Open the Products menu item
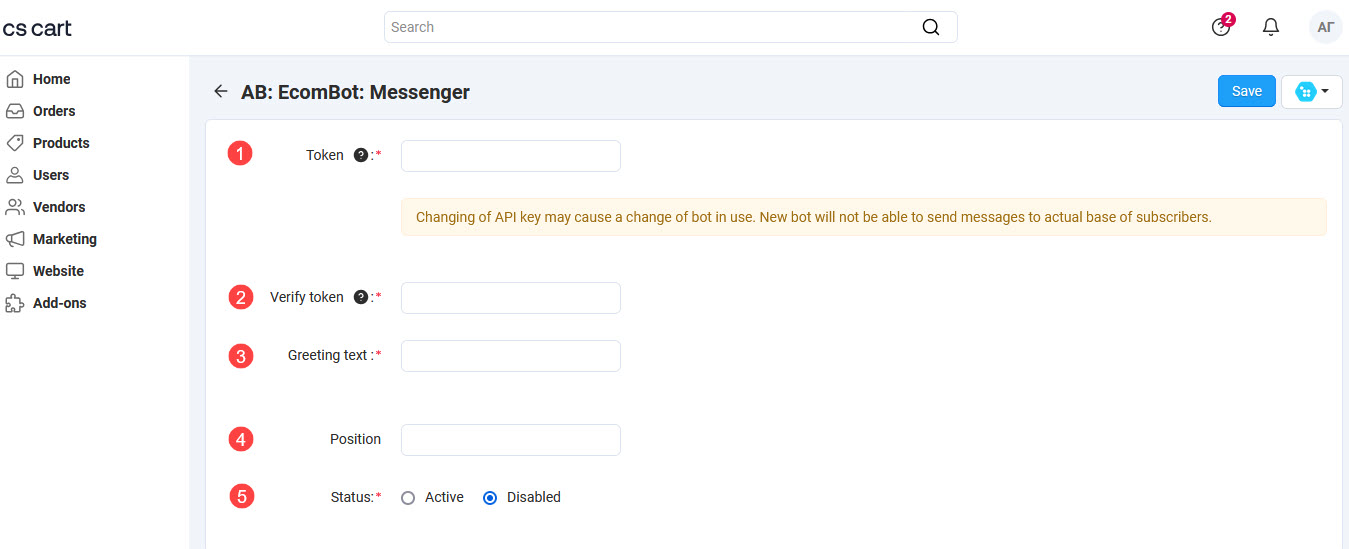This screenshot has height=549, width=1349. point(61,143)
